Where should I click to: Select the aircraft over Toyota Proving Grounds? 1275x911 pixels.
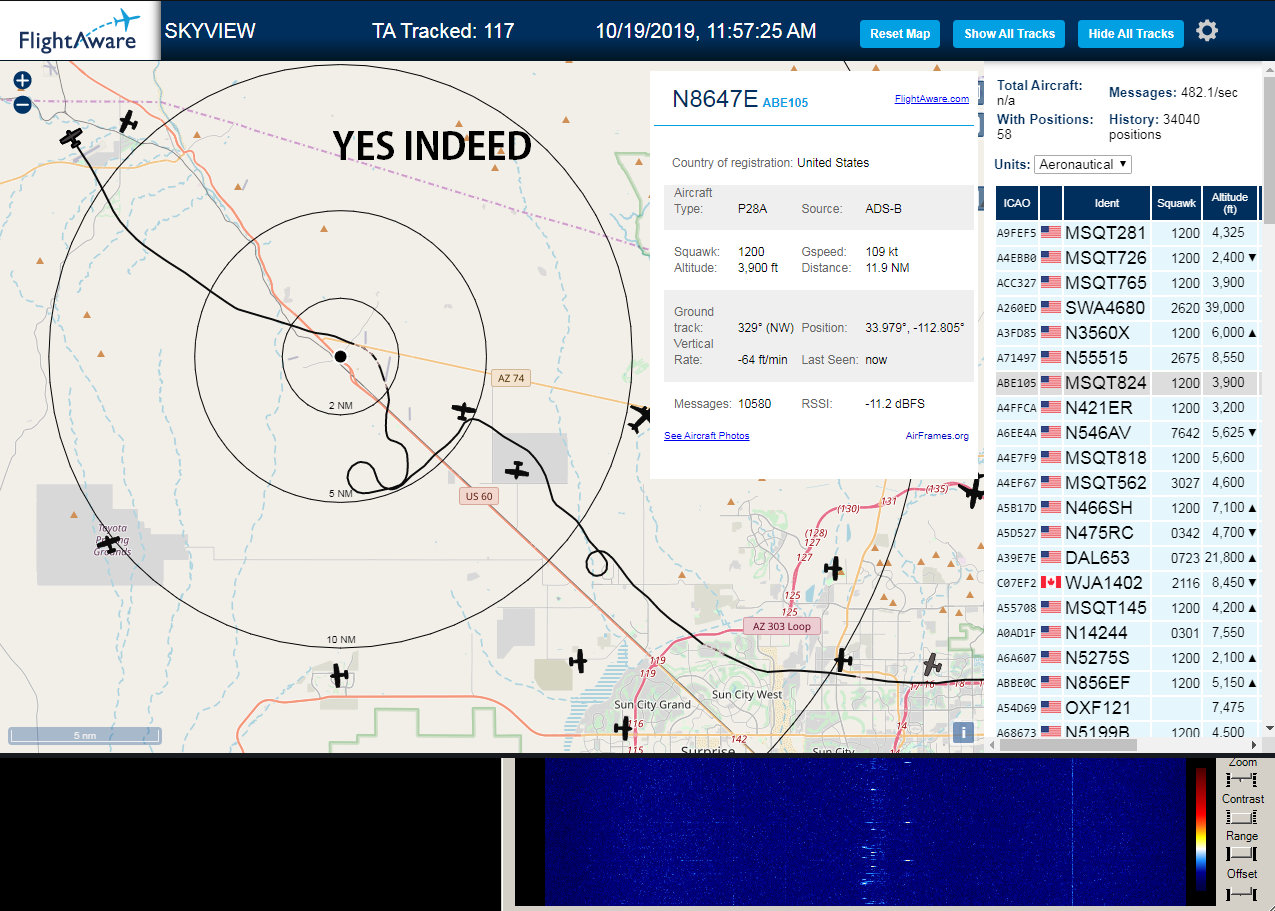pyautogui.click(x=109, y=543)
